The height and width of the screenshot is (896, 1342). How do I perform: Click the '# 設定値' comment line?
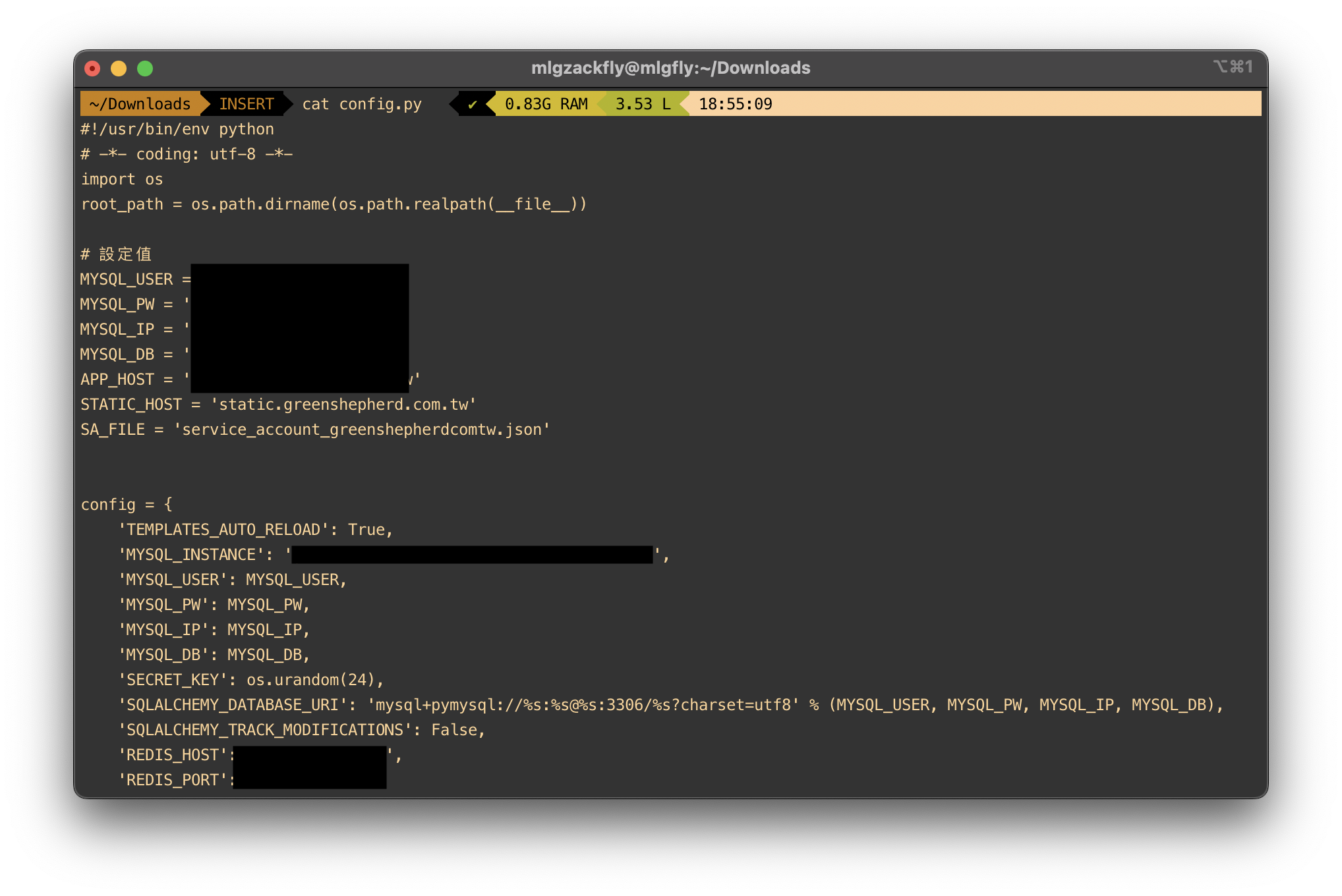[x=116, y=254]
